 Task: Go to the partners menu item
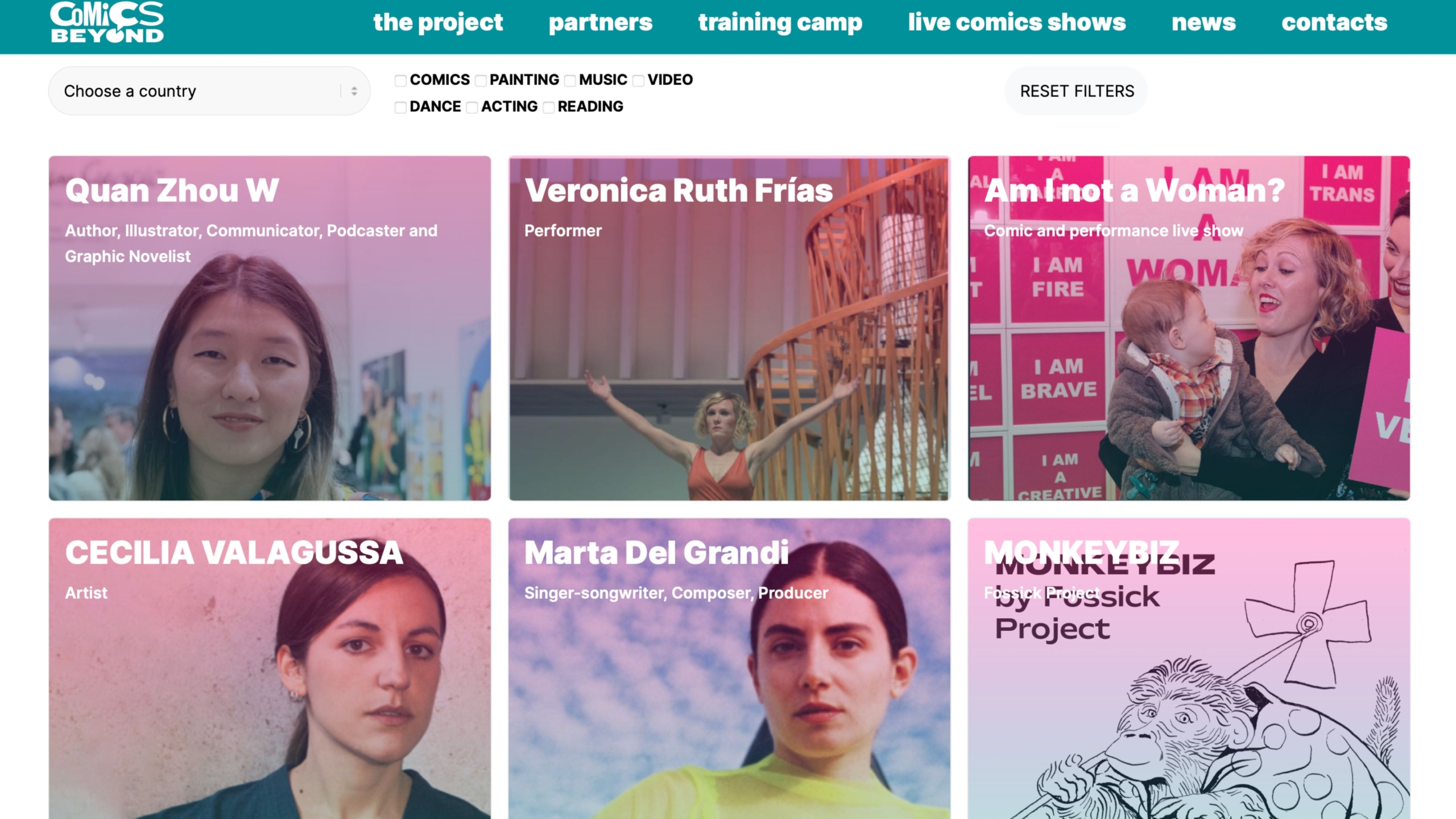point(601,23)
